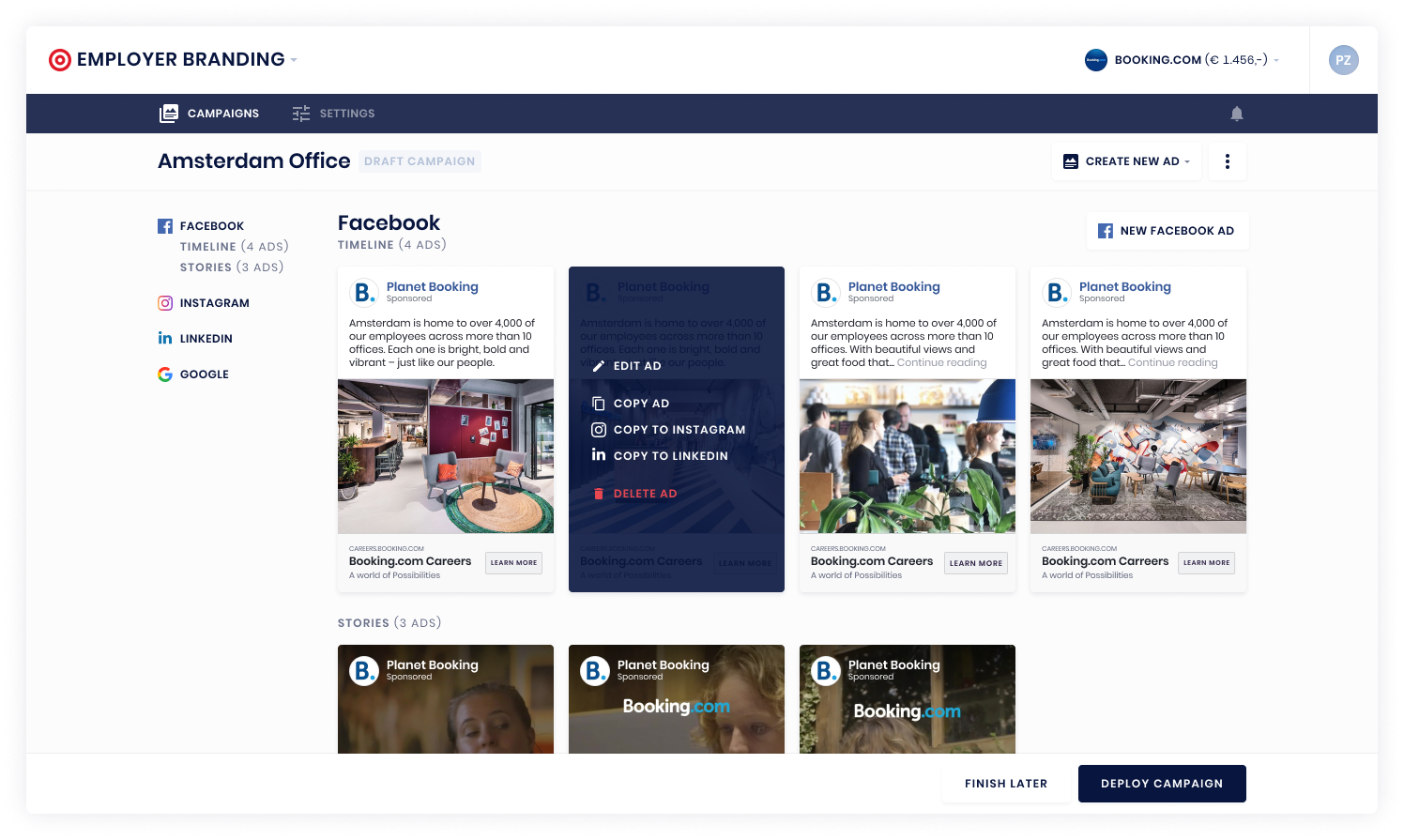Viewport: 1404px width, 840px height.
Task: Open people at cafe image in third ad
Action: pos(908,456)
